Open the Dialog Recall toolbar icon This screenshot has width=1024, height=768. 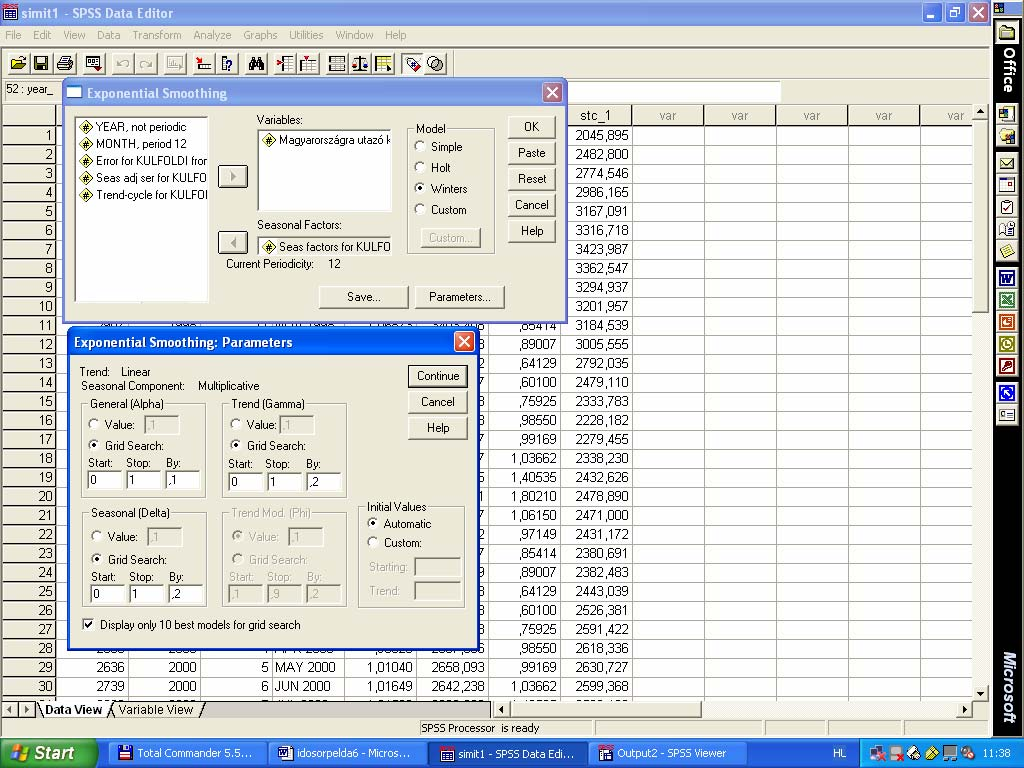93,63
